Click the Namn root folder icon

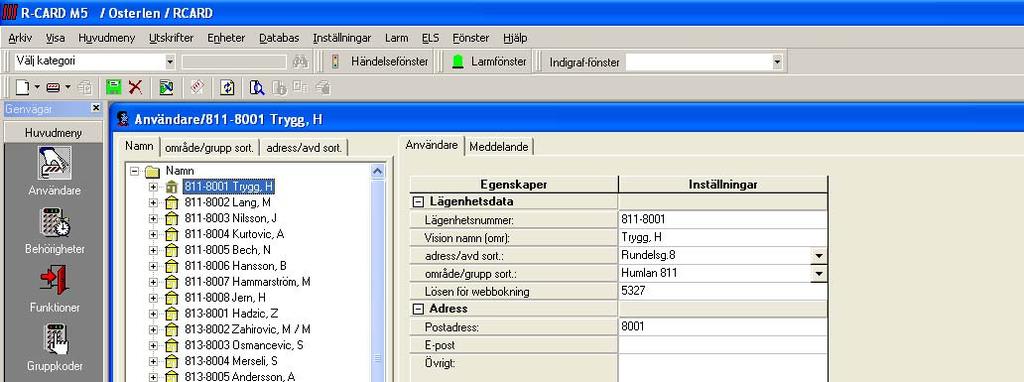click(152, 172)
